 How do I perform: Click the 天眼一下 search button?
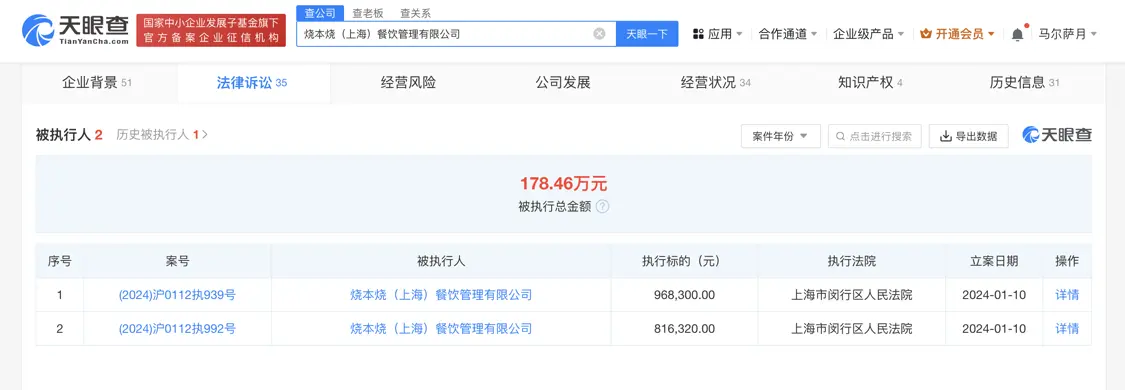646,34
